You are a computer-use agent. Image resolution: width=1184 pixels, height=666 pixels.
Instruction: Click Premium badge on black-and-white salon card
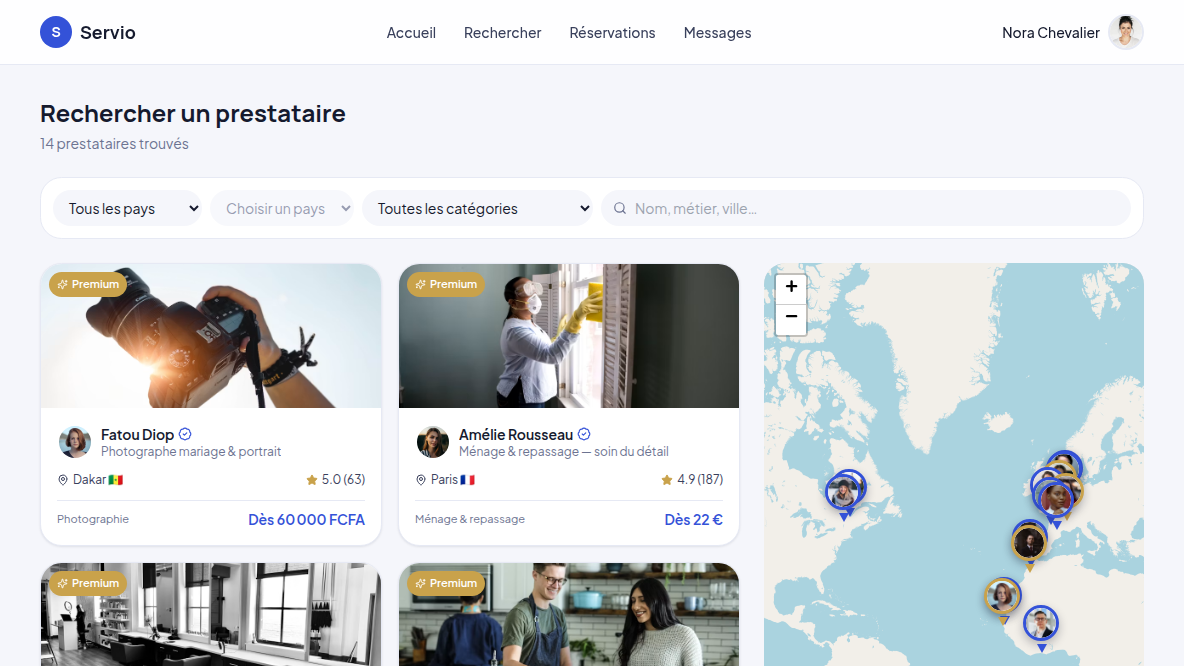[88, 584]
